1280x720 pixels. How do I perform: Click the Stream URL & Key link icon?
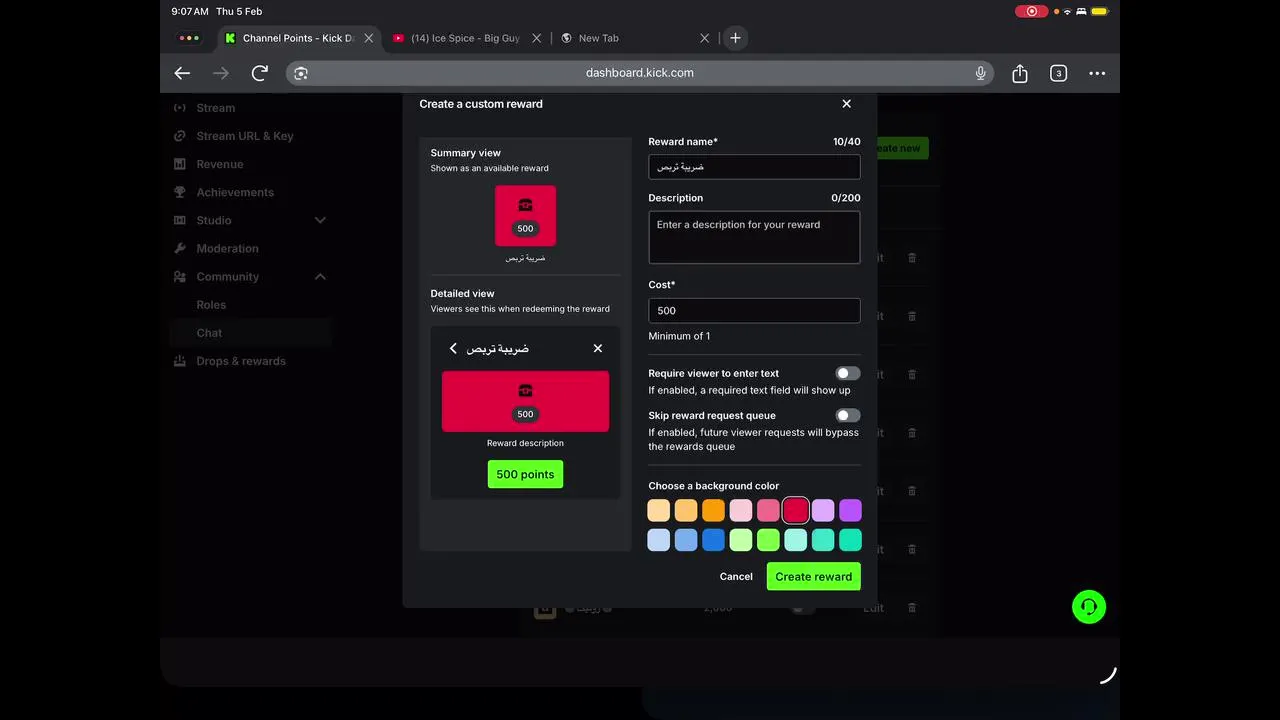click(180, 136)
